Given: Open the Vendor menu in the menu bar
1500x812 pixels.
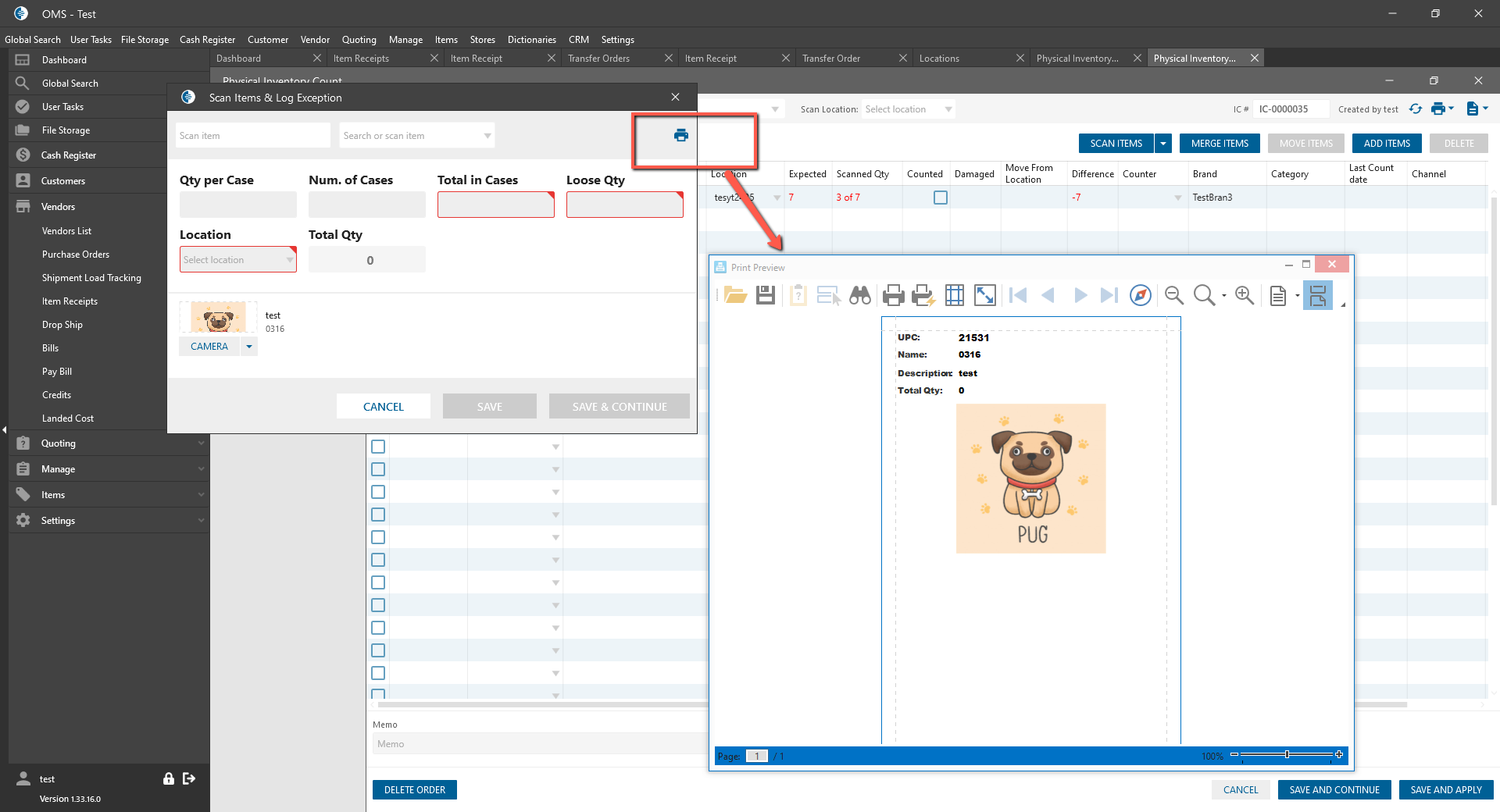Looking at the screenshot, I should [x=315, y=40].
